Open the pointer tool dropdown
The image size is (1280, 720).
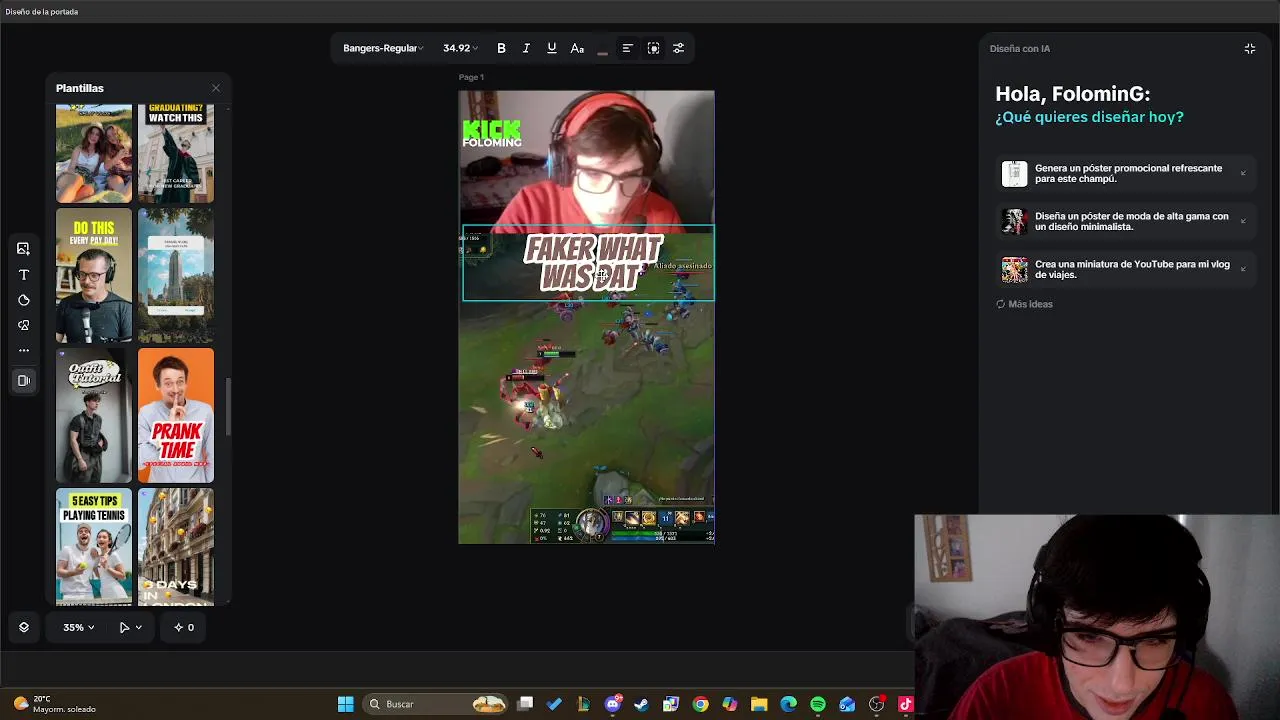[130, 627]
